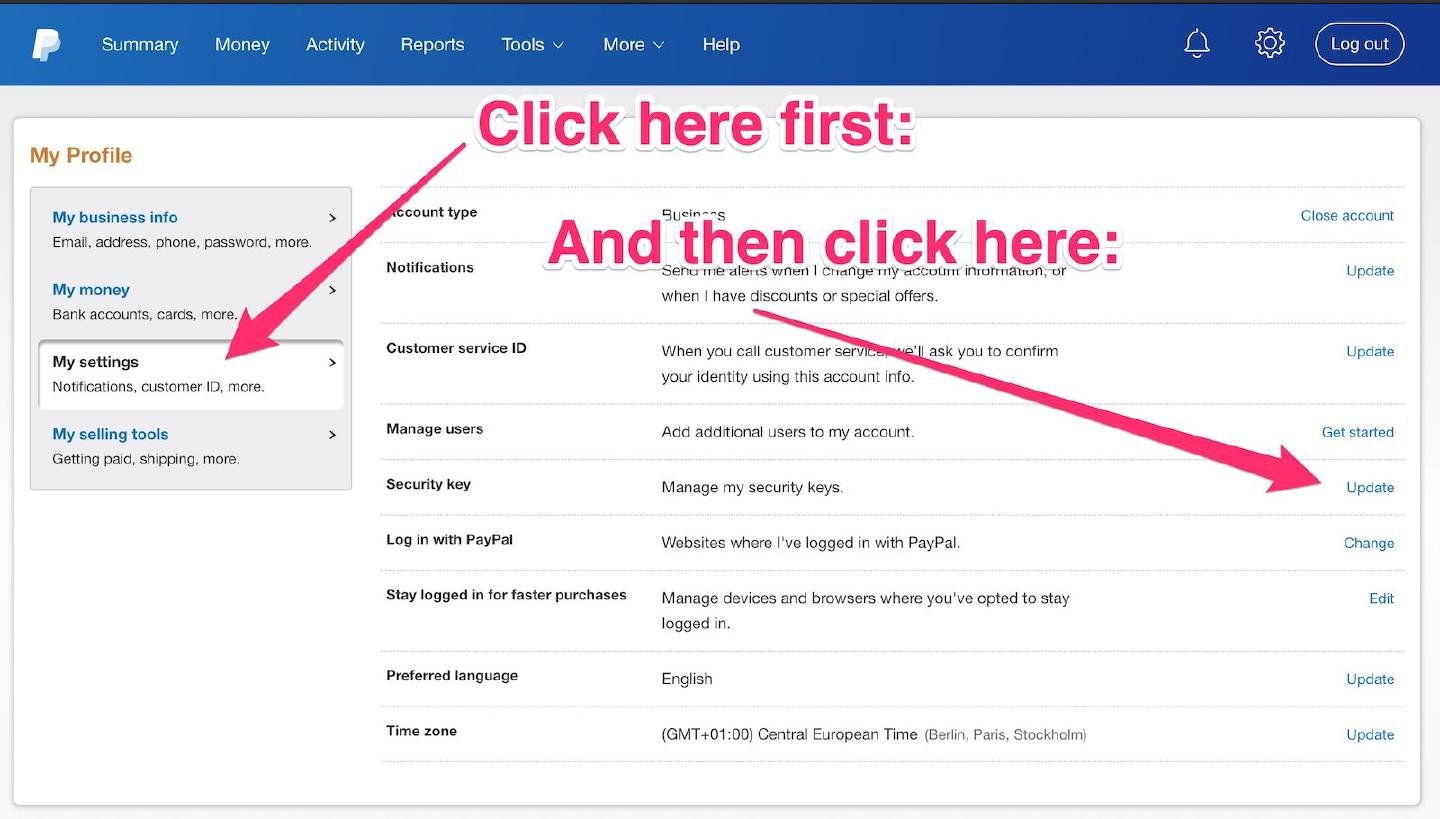Screen dimensions: 1440x819
Task: Click the Notifications row label
Action: 430,267
